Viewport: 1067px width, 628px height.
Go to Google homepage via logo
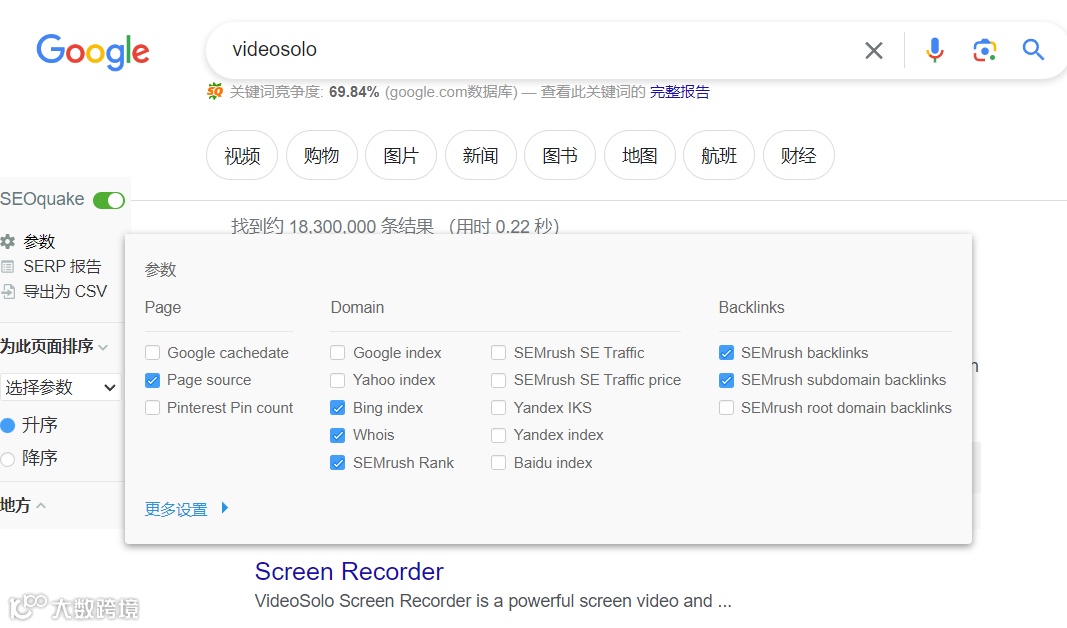tap(93, 51)
